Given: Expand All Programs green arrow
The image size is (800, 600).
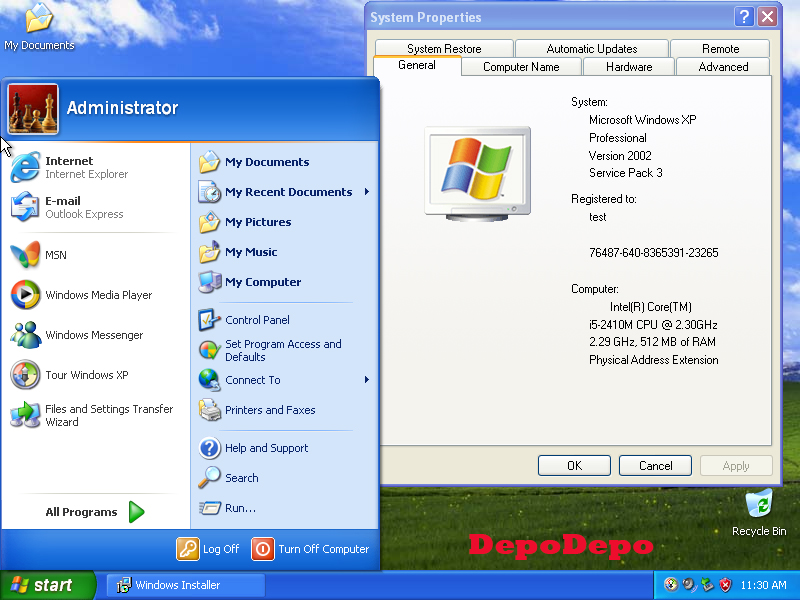Looking at the screenshot, I should (137, 512).
